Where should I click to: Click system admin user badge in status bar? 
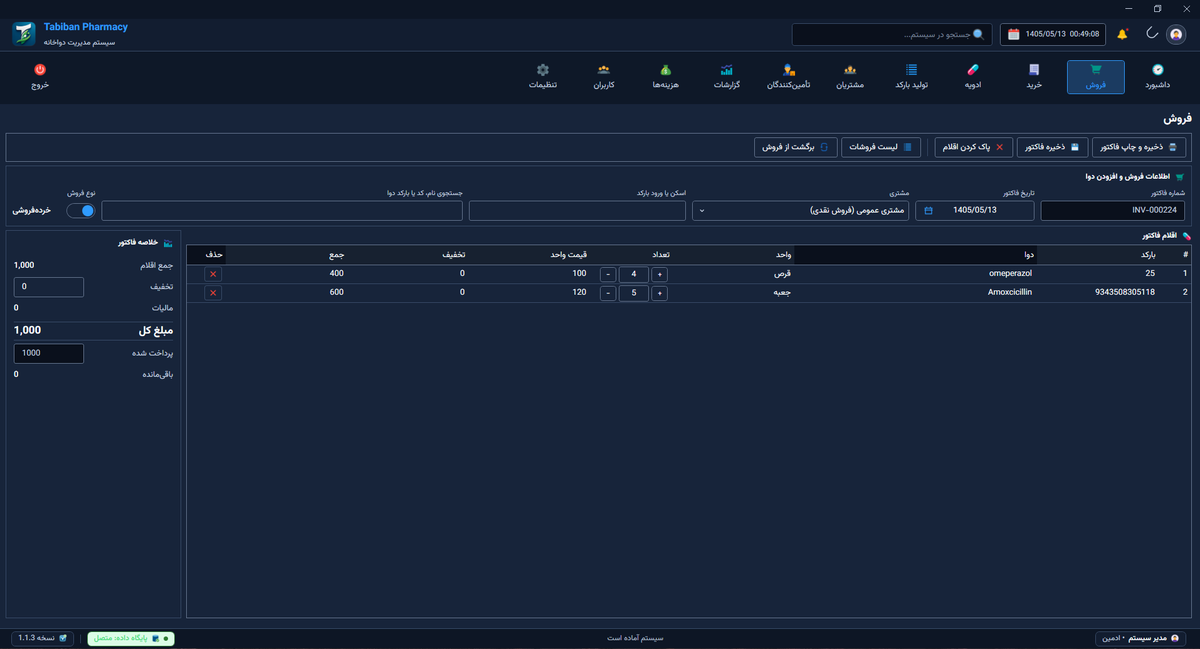click(1140, 638)
